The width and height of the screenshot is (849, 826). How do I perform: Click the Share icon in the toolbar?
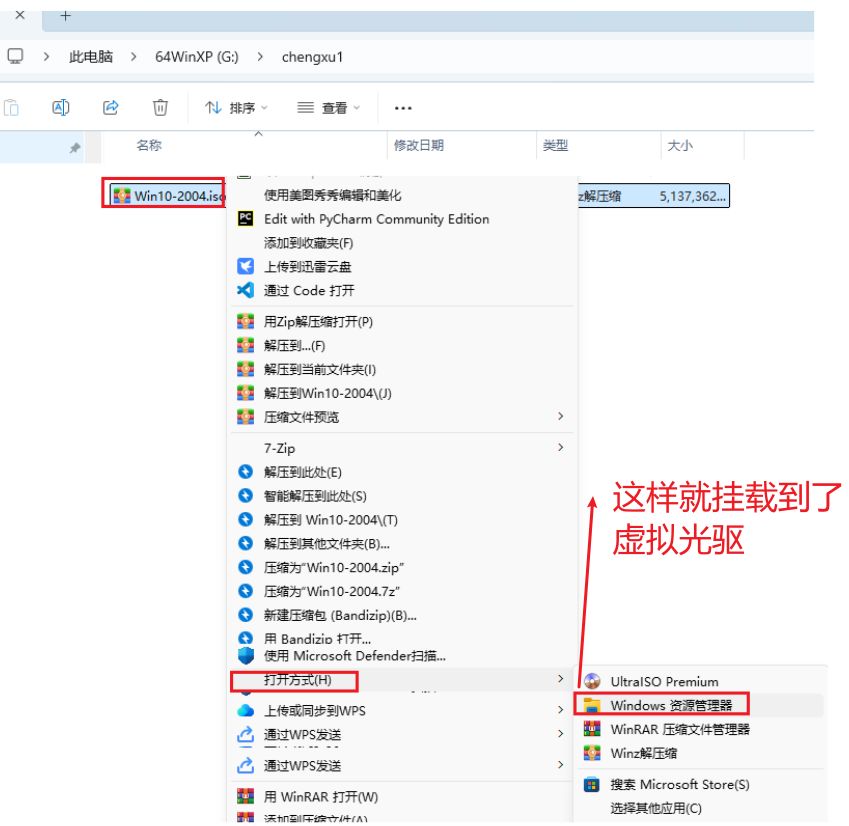coord(111,108)
